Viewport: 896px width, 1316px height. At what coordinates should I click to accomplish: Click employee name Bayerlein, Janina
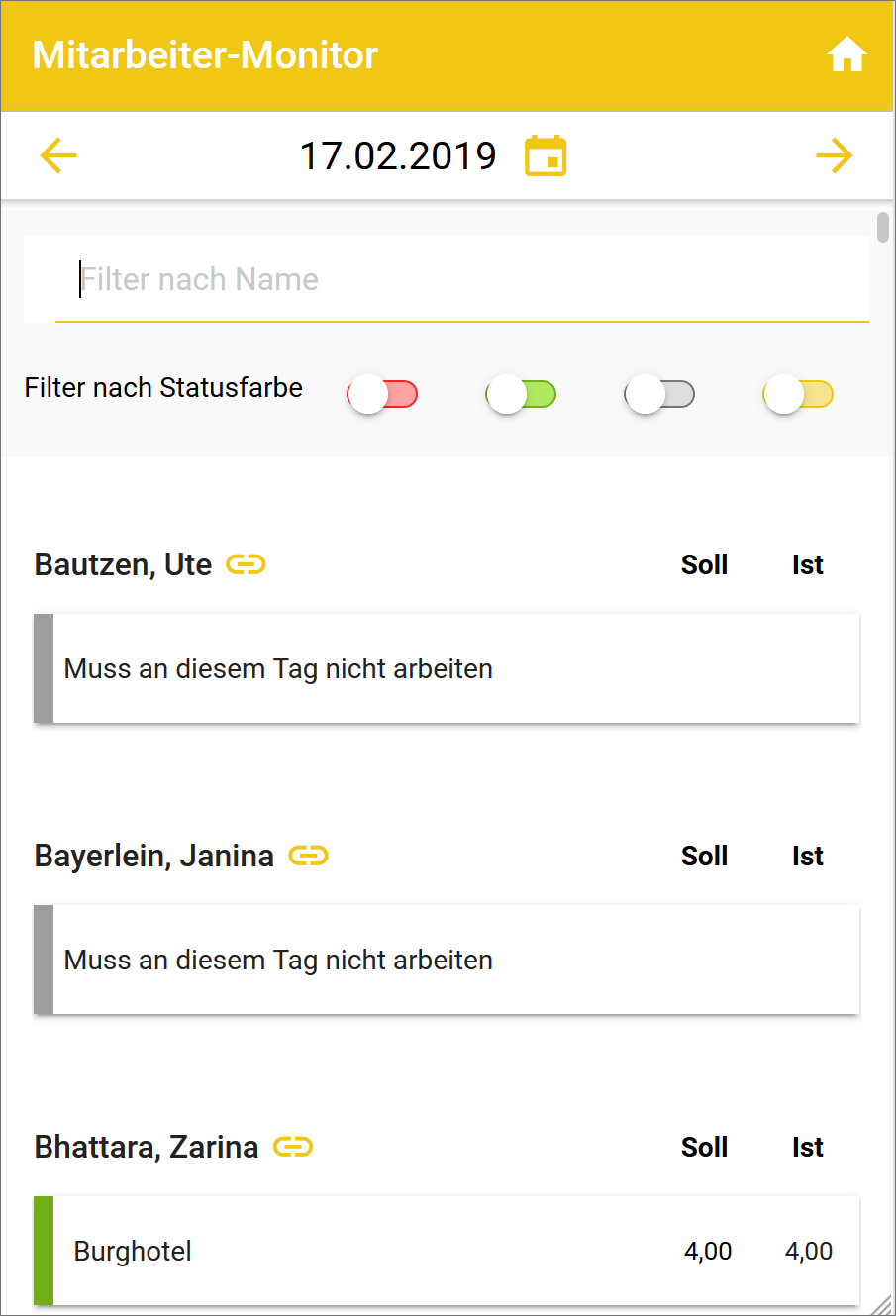pyautogui.click(x=154, y=856)
